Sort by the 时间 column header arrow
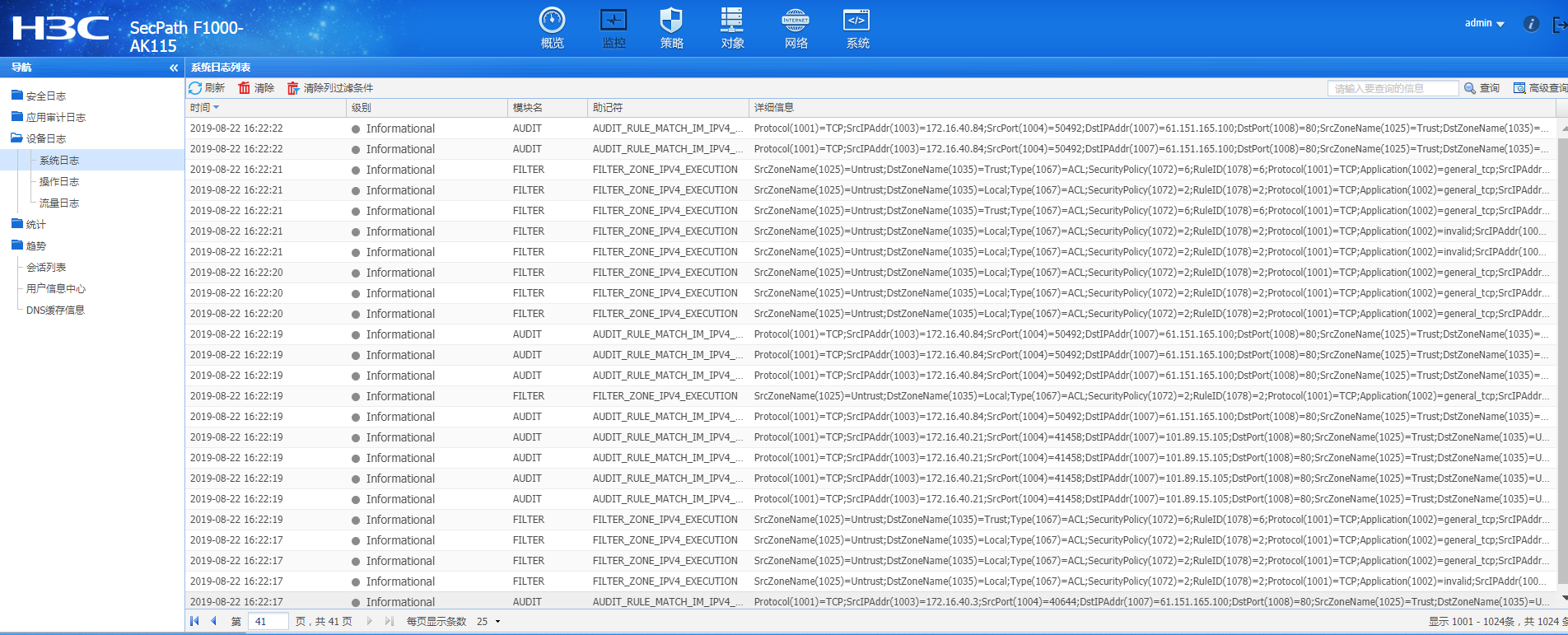 coord(217,108)
